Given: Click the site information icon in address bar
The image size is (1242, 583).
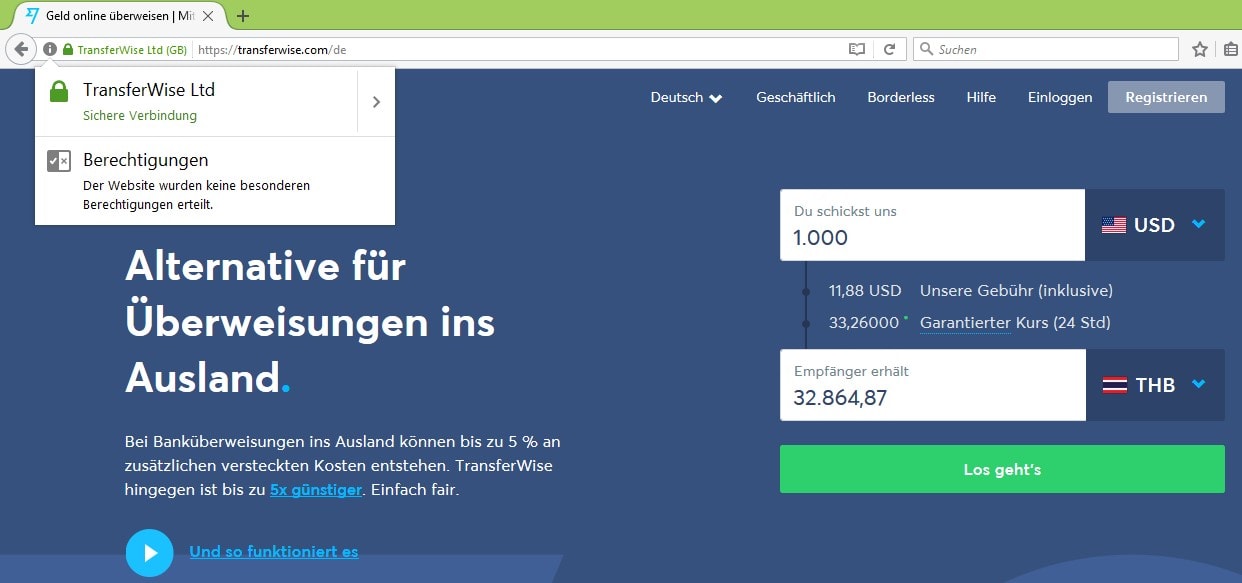Looking at the screenshot, I should click(50, 49).
